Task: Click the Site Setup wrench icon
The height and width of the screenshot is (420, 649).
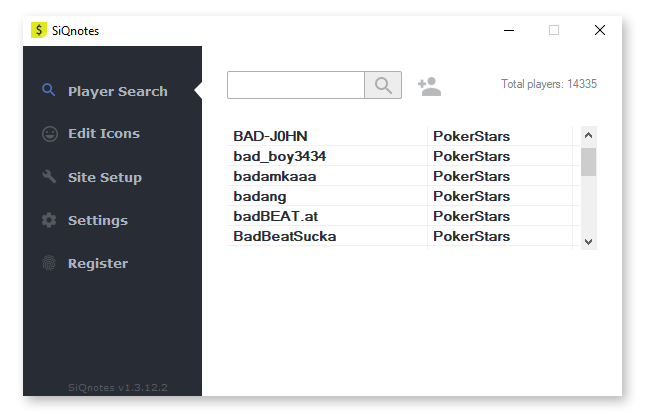Action: point(49,176)
